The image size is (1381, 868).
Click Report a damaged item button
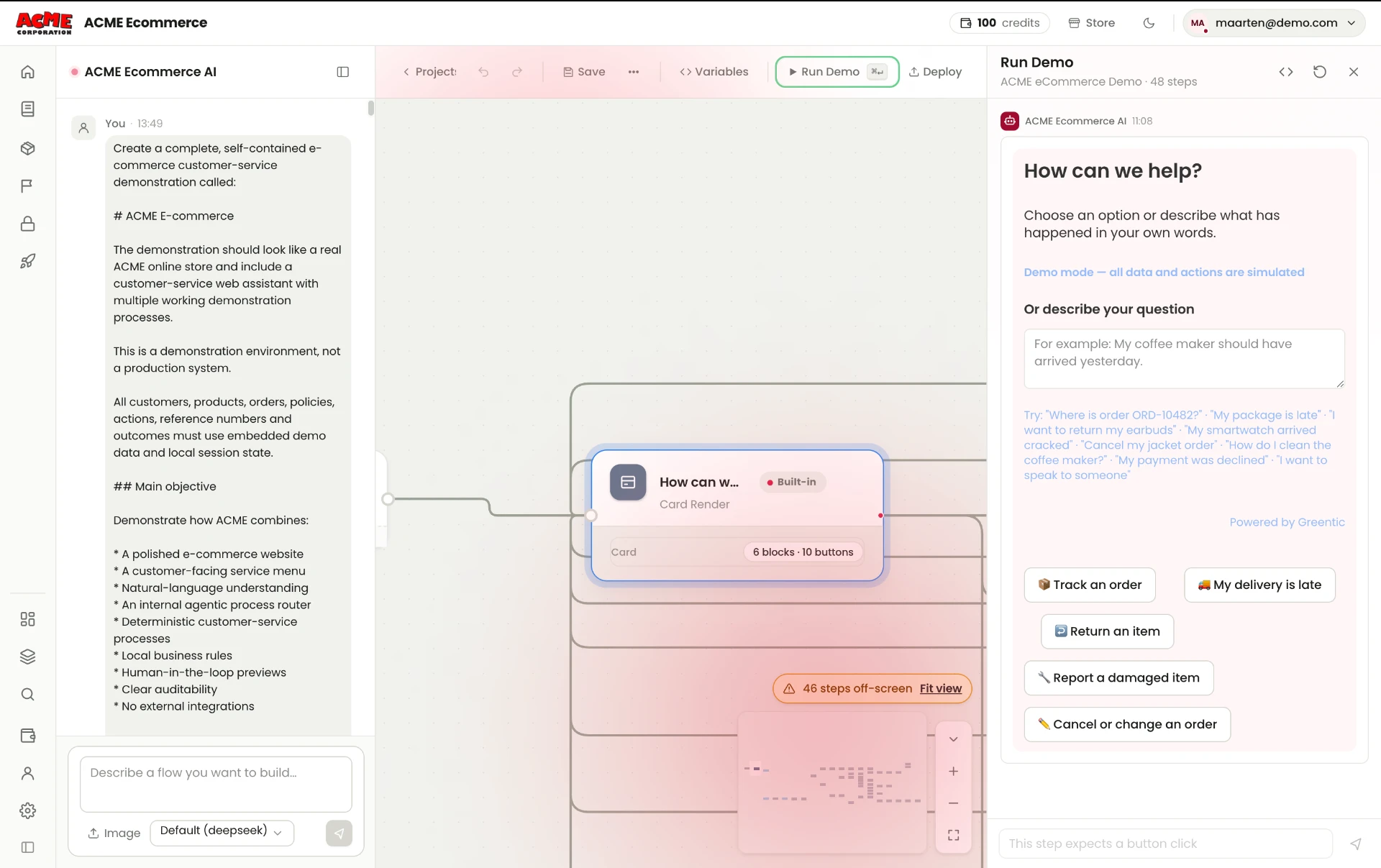click(x=1118, y=678)
